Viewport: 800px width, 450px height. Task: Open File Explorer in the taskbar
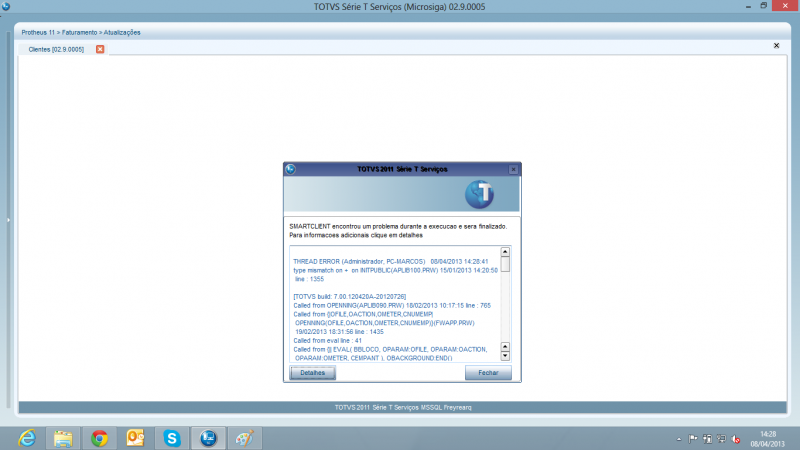coord(63,438)
